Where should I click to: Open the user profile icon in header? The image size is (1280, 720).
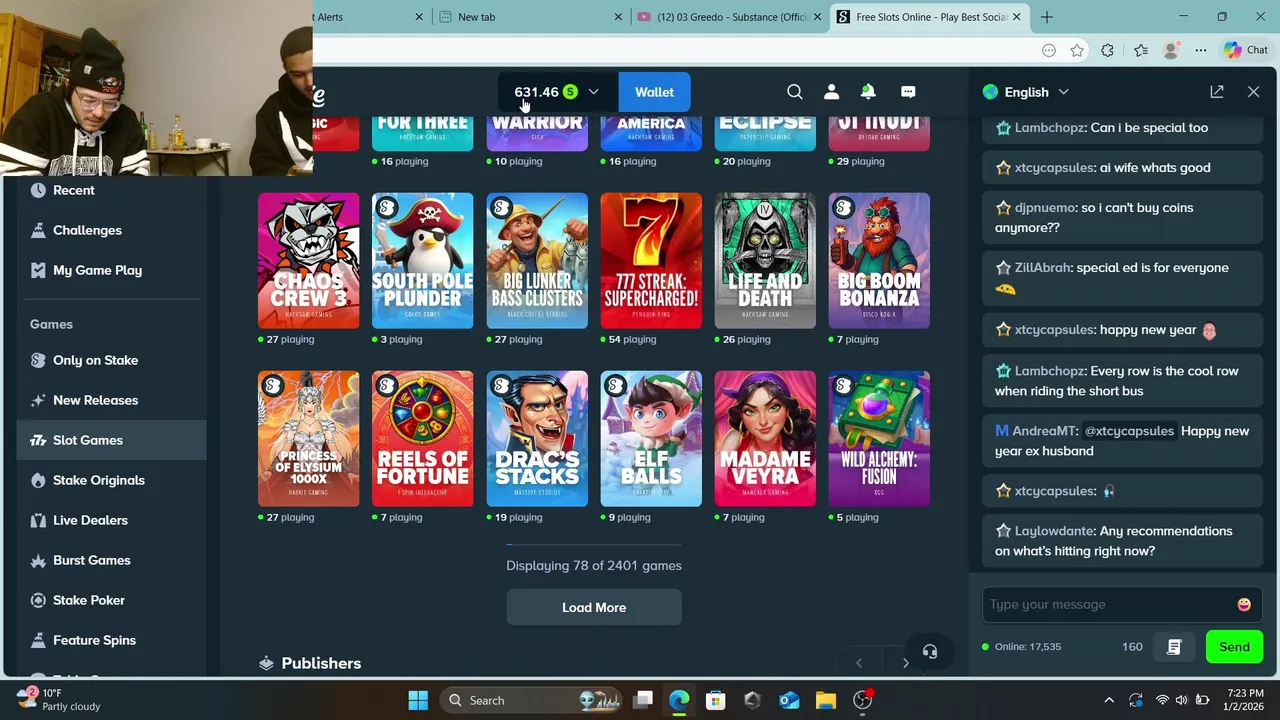coord(831,92)
